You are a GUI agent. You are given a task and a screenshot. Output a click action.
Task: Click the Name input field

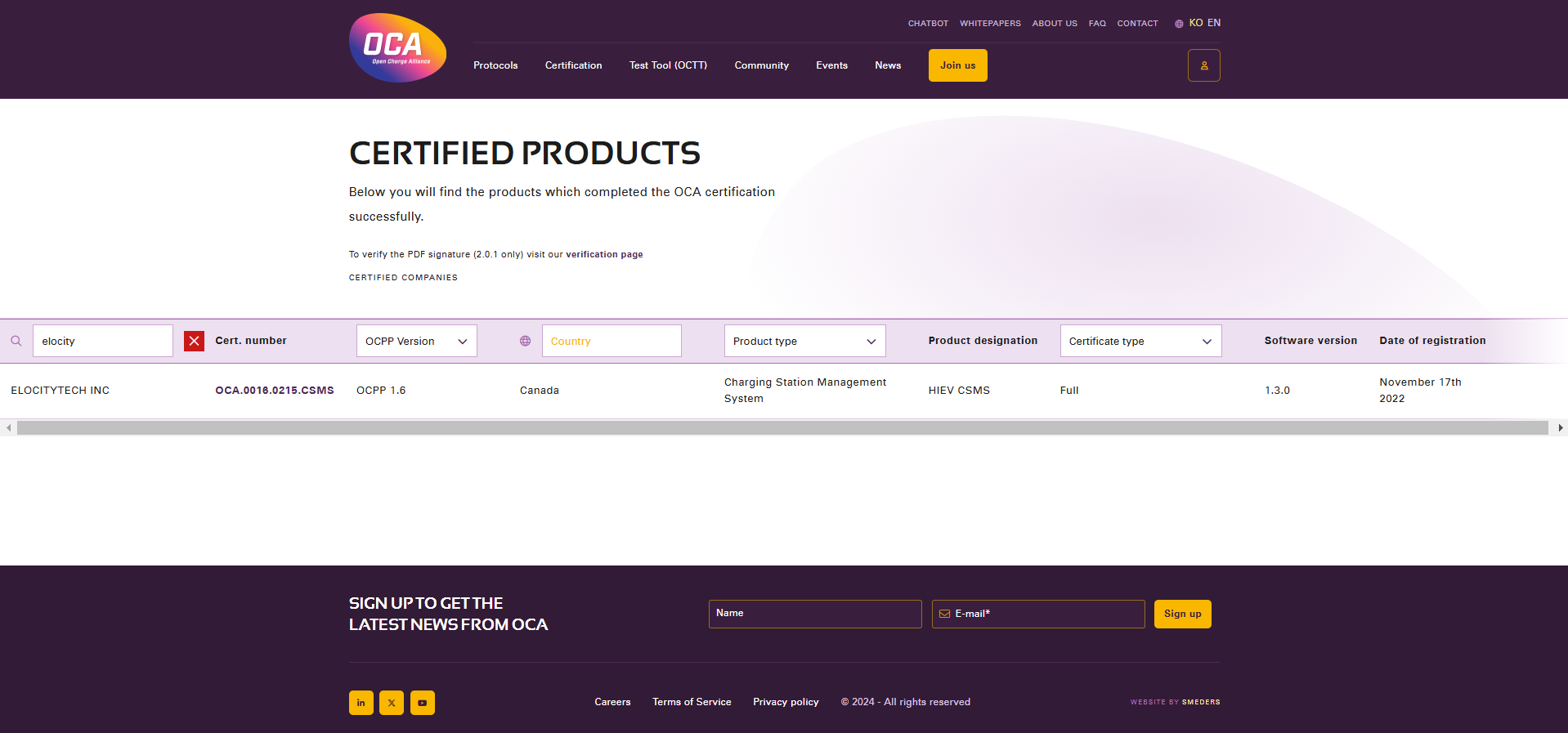coord(815,614)
